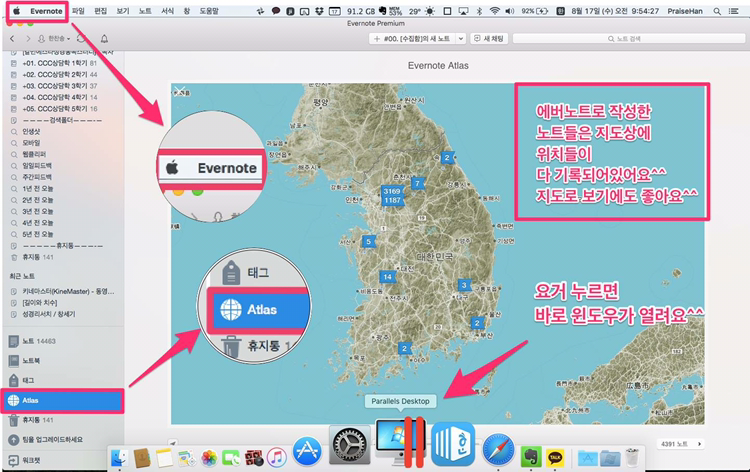
Task: Open App Store from the Dock
Action: [x=307, y=450]
